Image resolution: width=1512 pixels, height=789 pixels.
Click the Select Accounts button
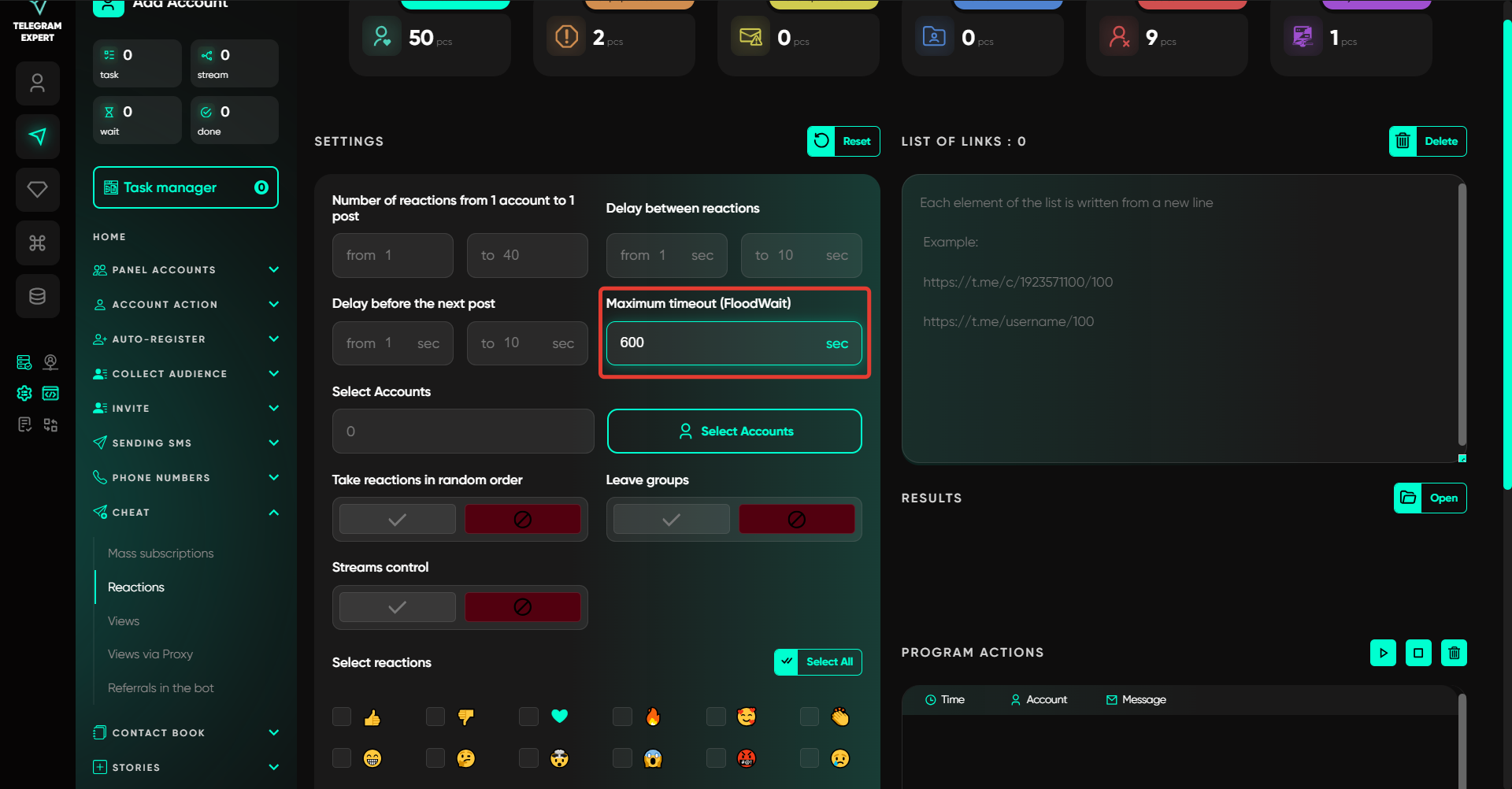click(734, 432)
